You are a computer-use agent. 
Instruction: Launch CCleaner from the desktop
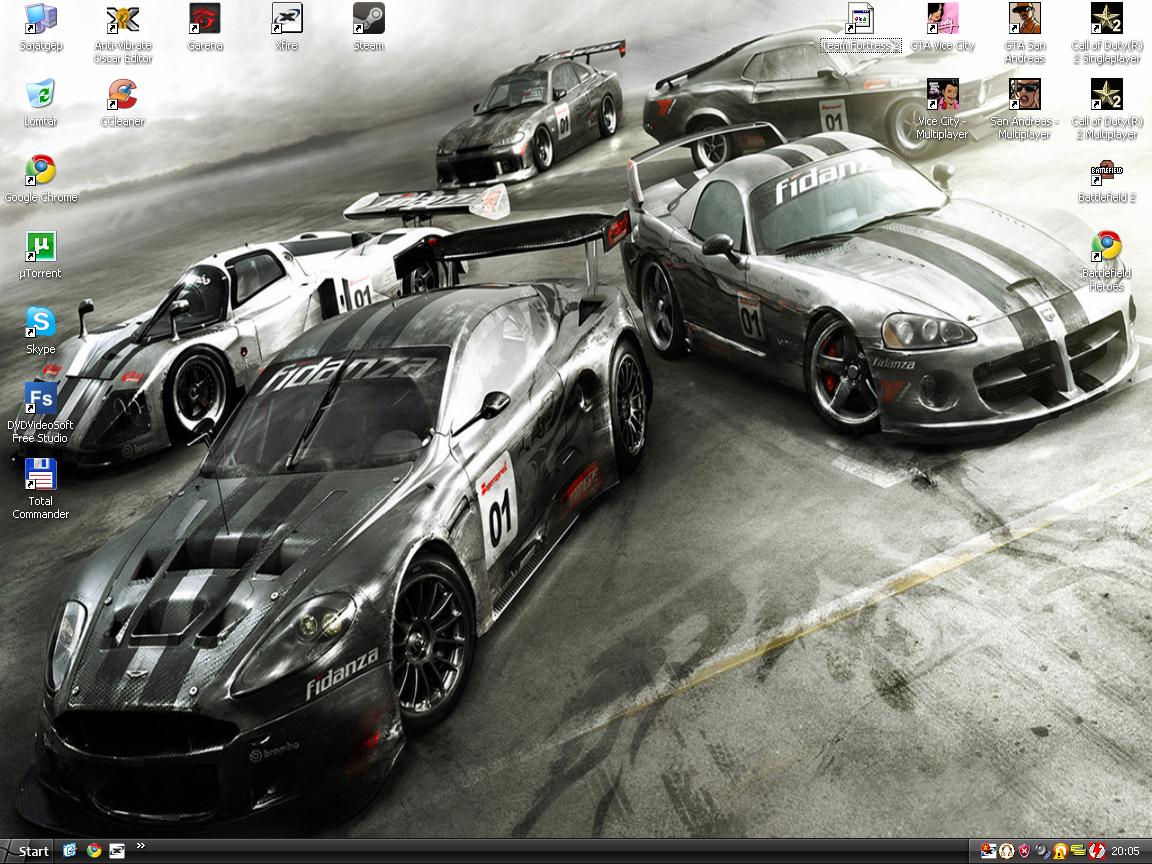coord(123,103)
